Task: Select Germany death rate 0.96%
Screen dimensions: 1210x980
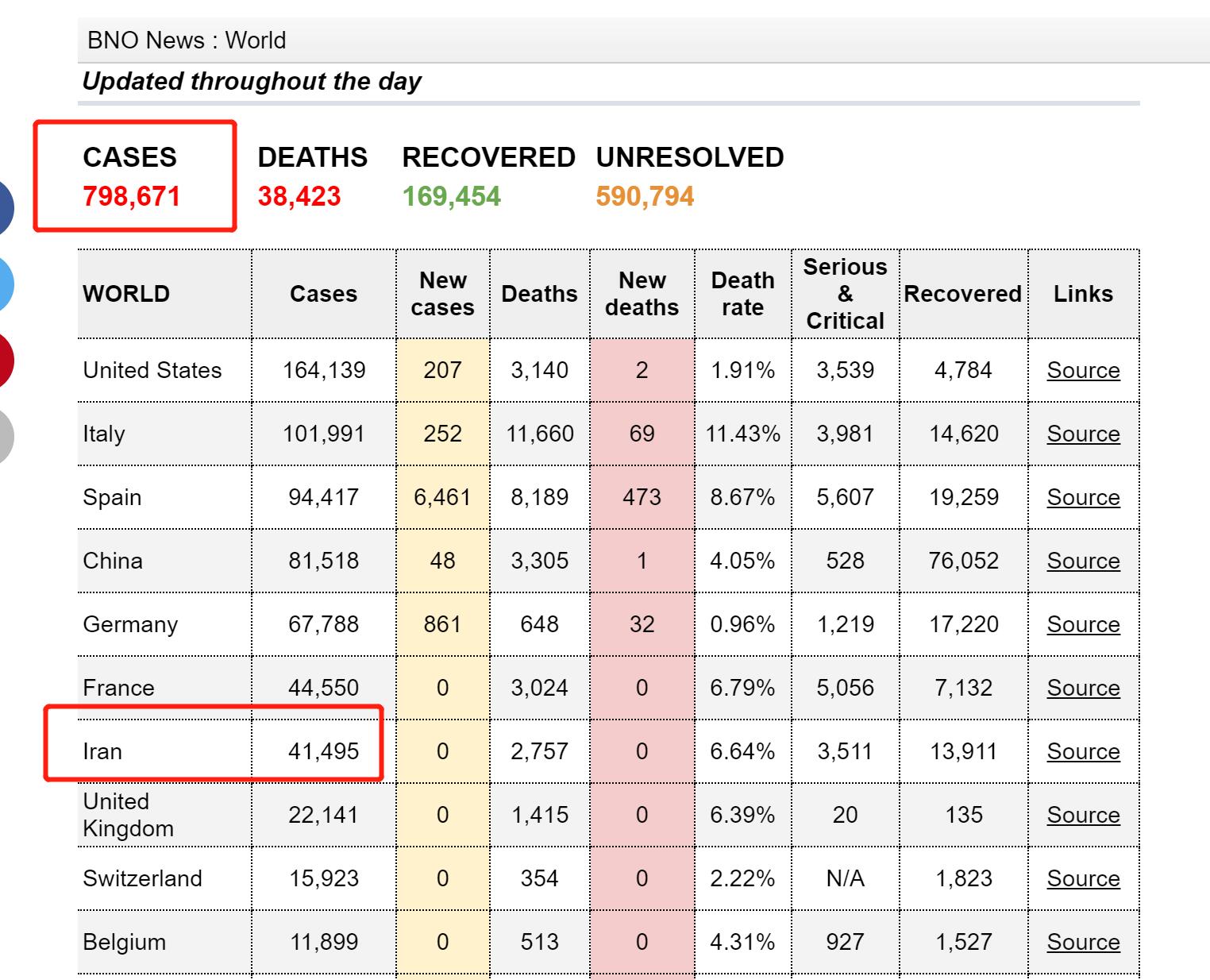Action: (742, 624)
